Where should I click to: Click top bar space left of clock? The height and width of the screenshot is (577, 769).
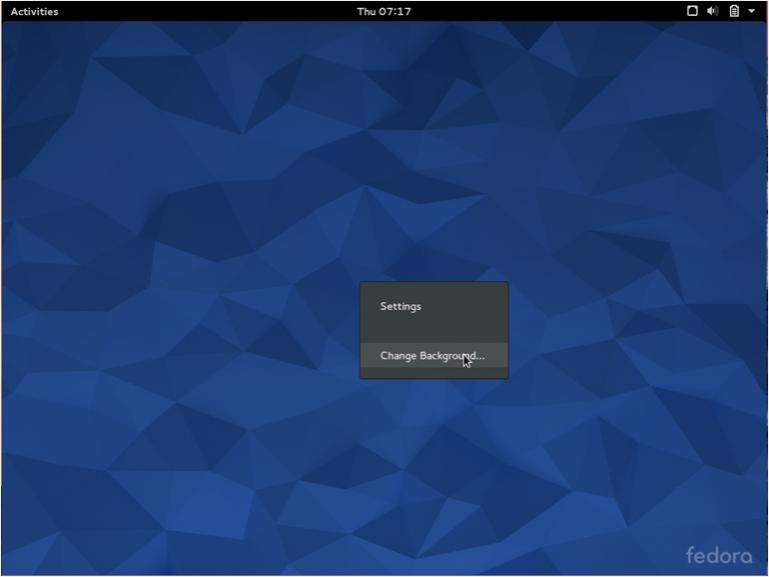pyautogui.click(x=200, y=12)
